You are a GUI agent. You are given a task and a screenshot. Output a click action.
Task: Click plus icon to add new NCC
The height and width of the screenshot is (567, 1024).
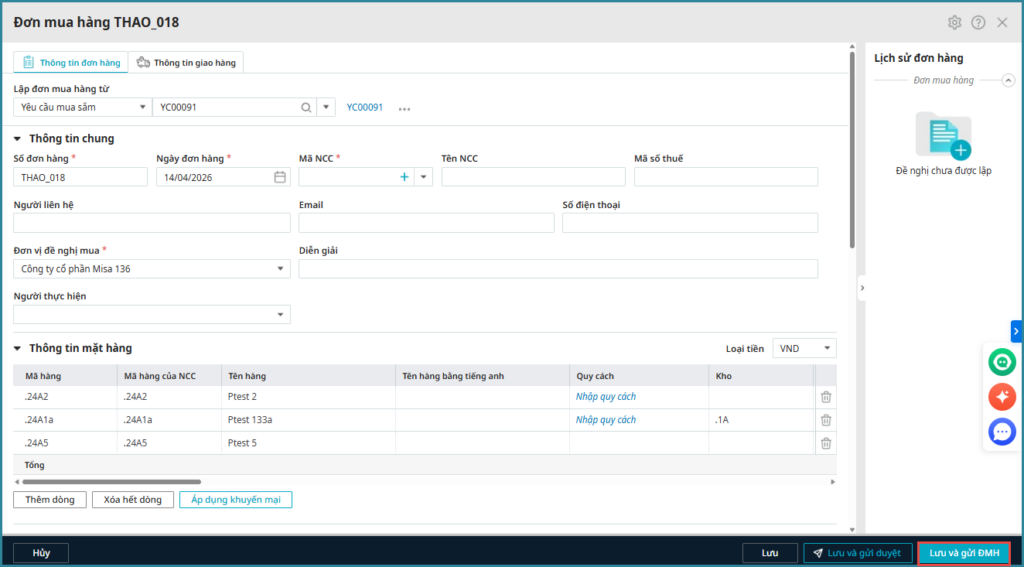point(404,177)
